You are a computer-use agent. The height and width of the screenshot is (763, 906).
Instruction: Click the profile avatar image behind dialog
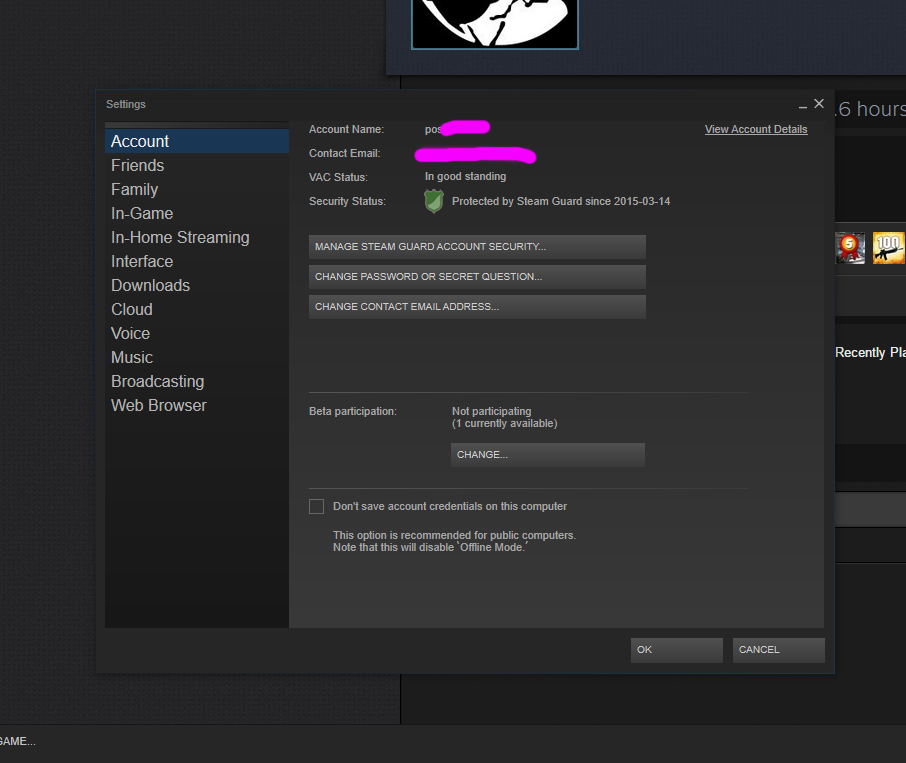(x=495, y=24)
